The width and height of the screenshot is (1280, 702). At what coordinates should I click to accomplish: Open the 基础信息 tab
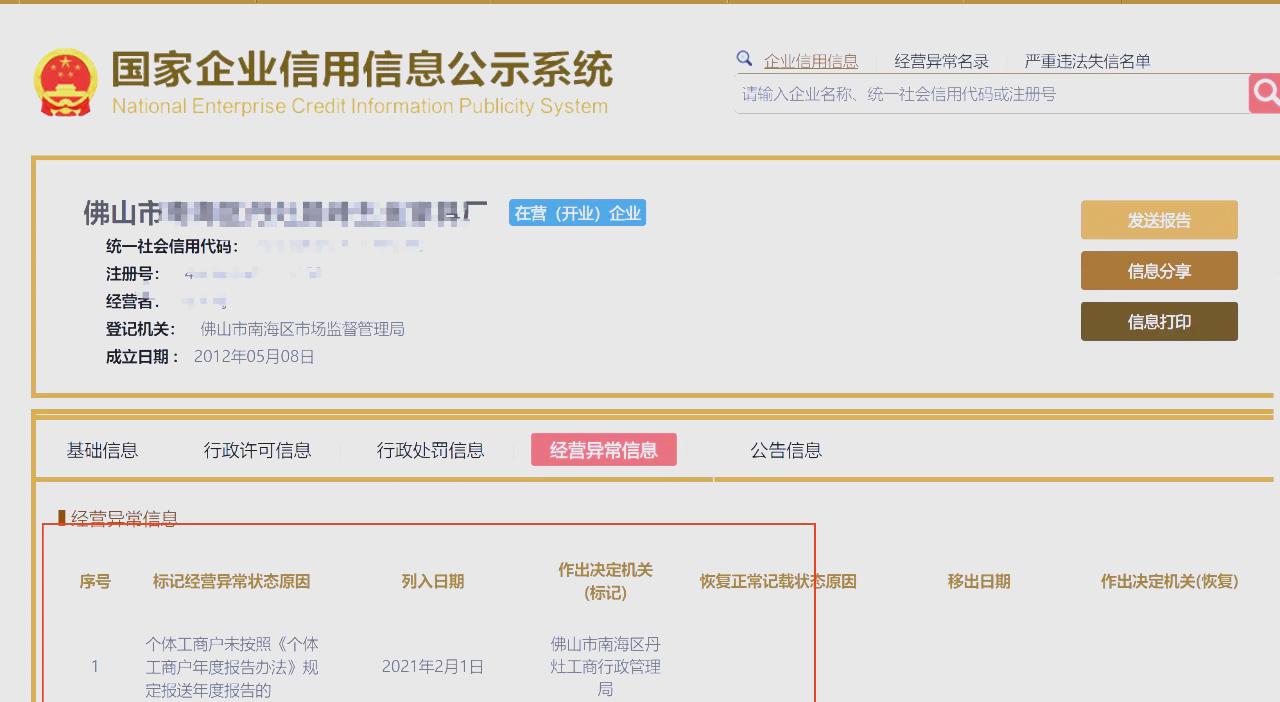pos(102,450)
